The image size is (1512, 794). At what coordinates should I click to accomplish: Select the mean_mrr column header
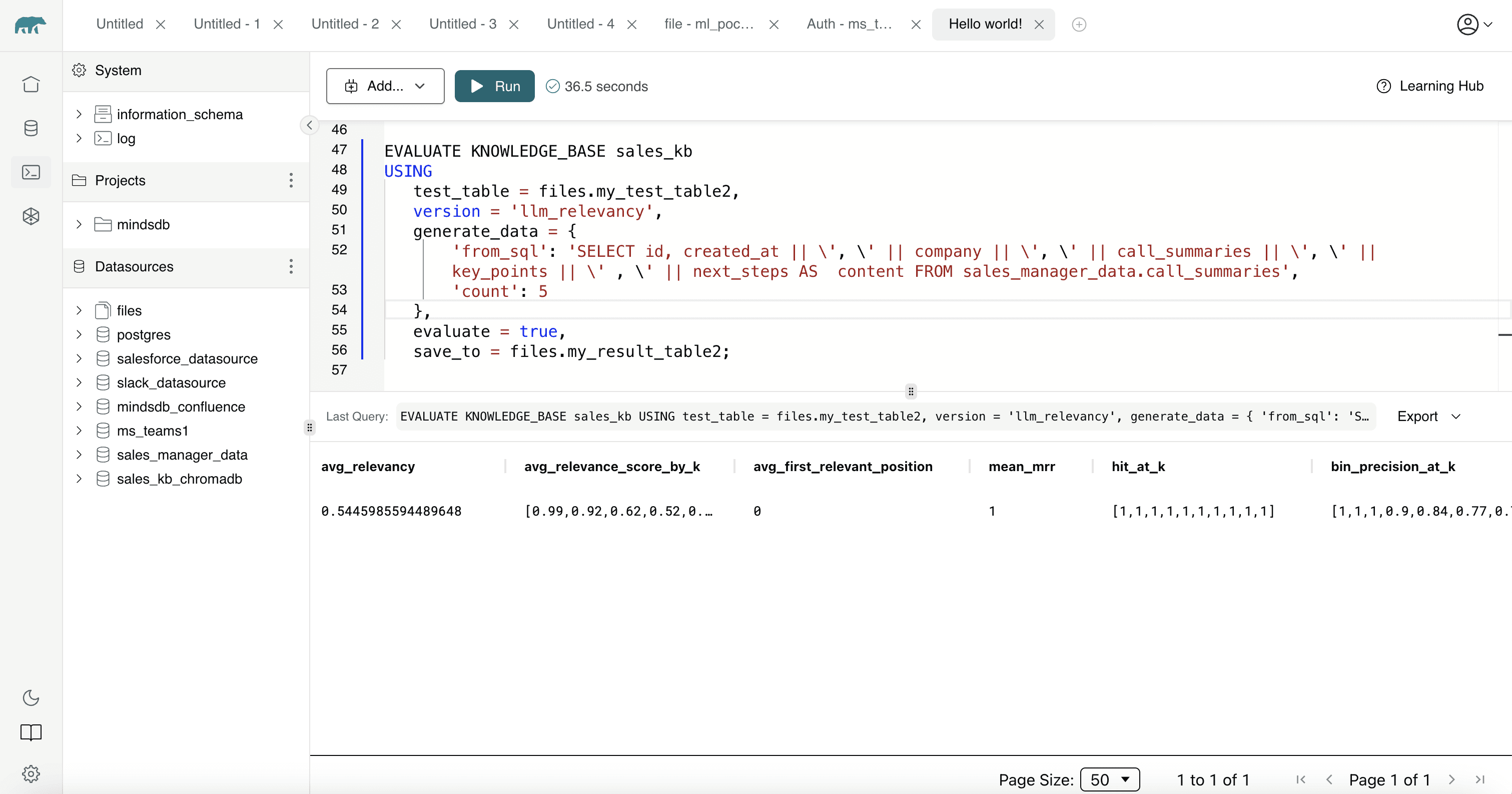click(1021, 466)
